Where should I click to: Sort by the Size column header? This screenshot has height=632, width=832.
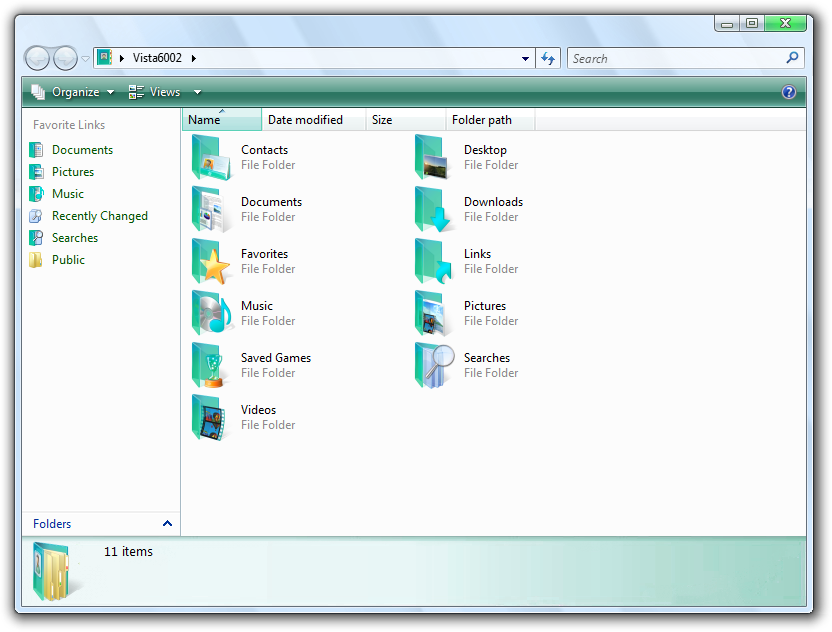click(x=382, y=120)
